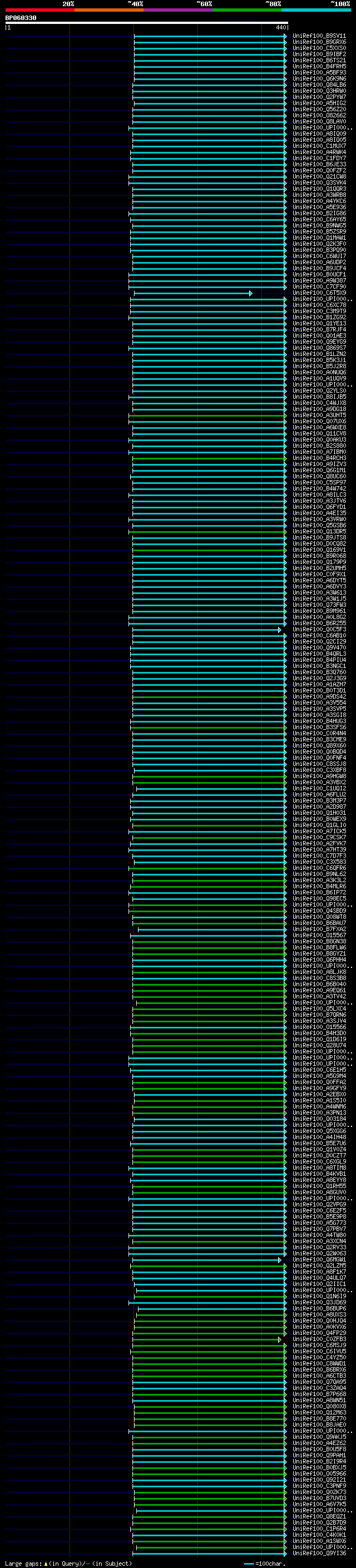356x1568 pixels.
Task: Select hit label UniRef100_A9DS42
Action: point(319,696)
